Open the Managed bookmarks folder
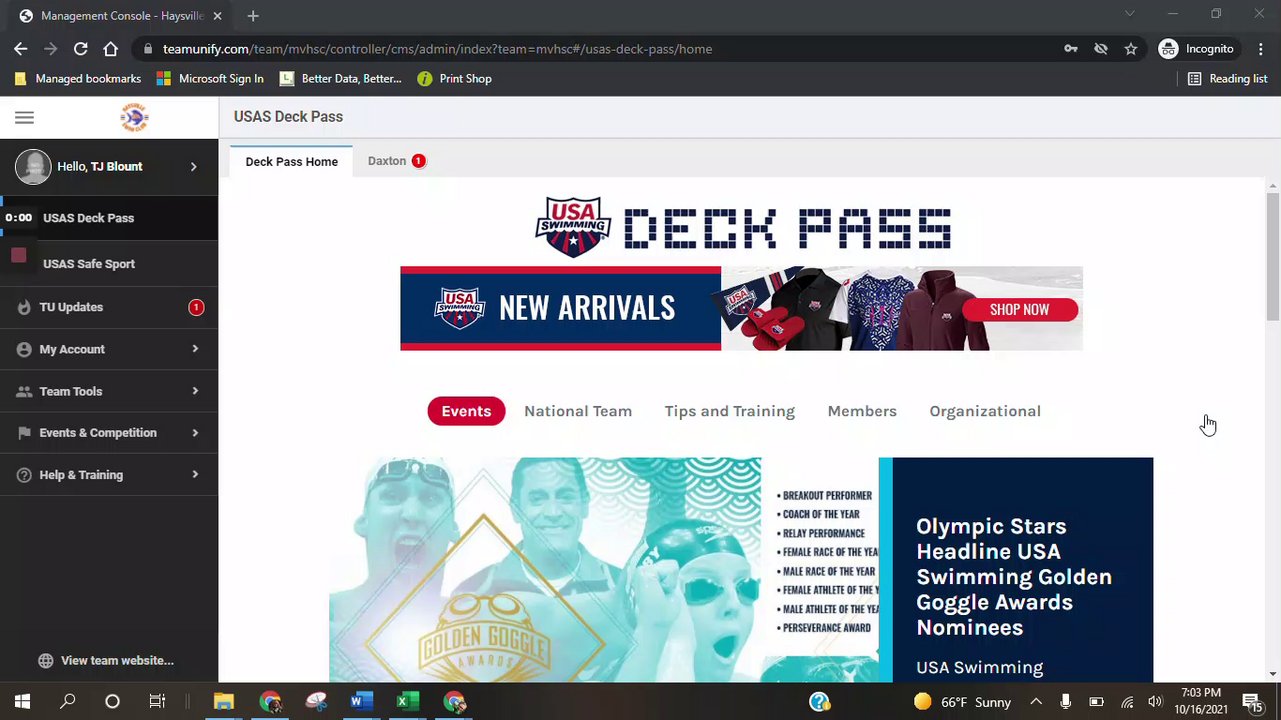This screenshot has width=1281, height=720. click(78, 79)
